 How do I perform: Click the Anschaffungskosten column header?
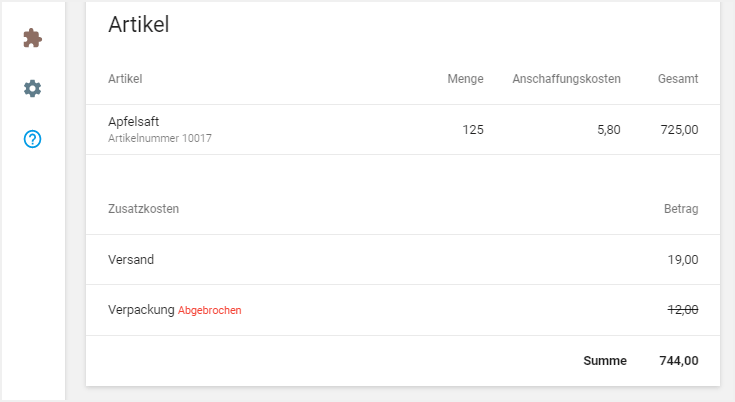click(566, 79)
